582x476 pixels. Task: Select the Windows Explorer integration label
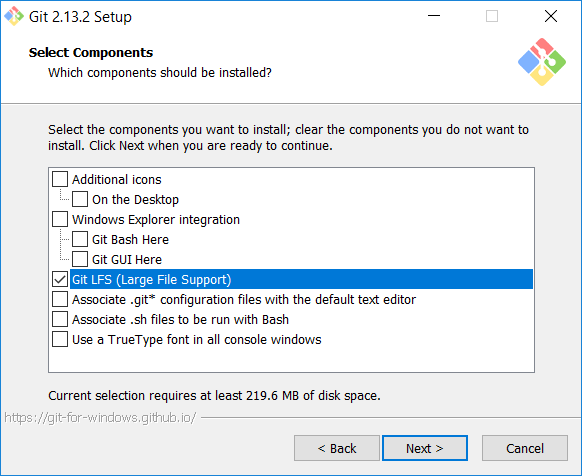tap(156, 219)
